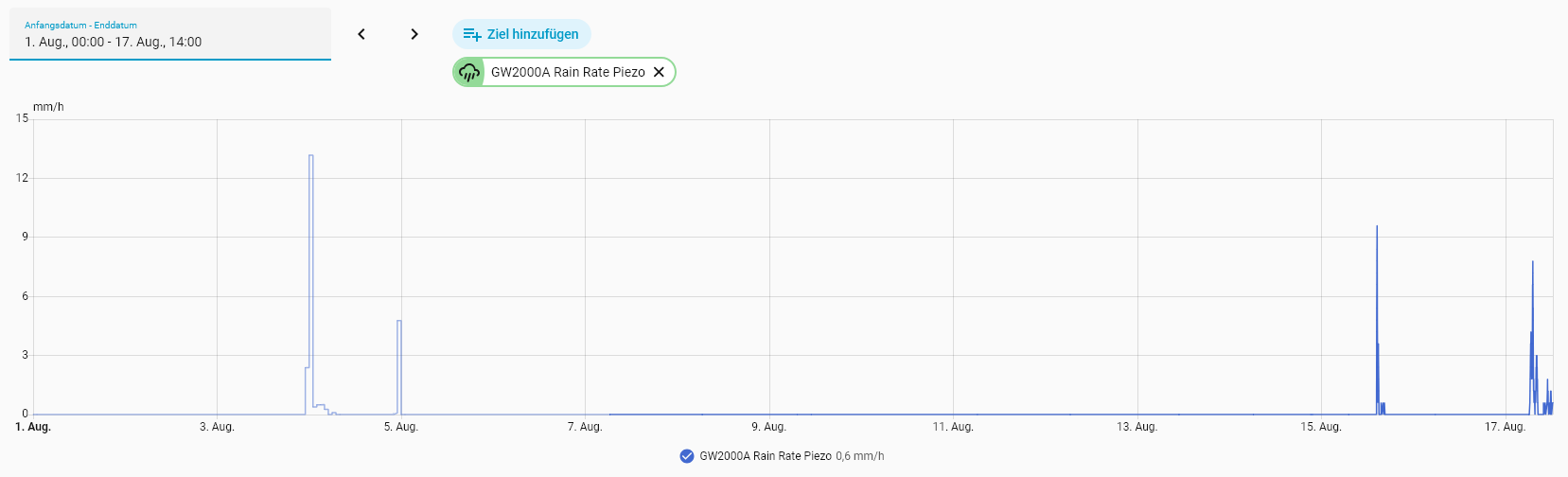Click the 9. Aug. x-axis label
Screen dimensions: 1568x477
click(x=769, y=427)
